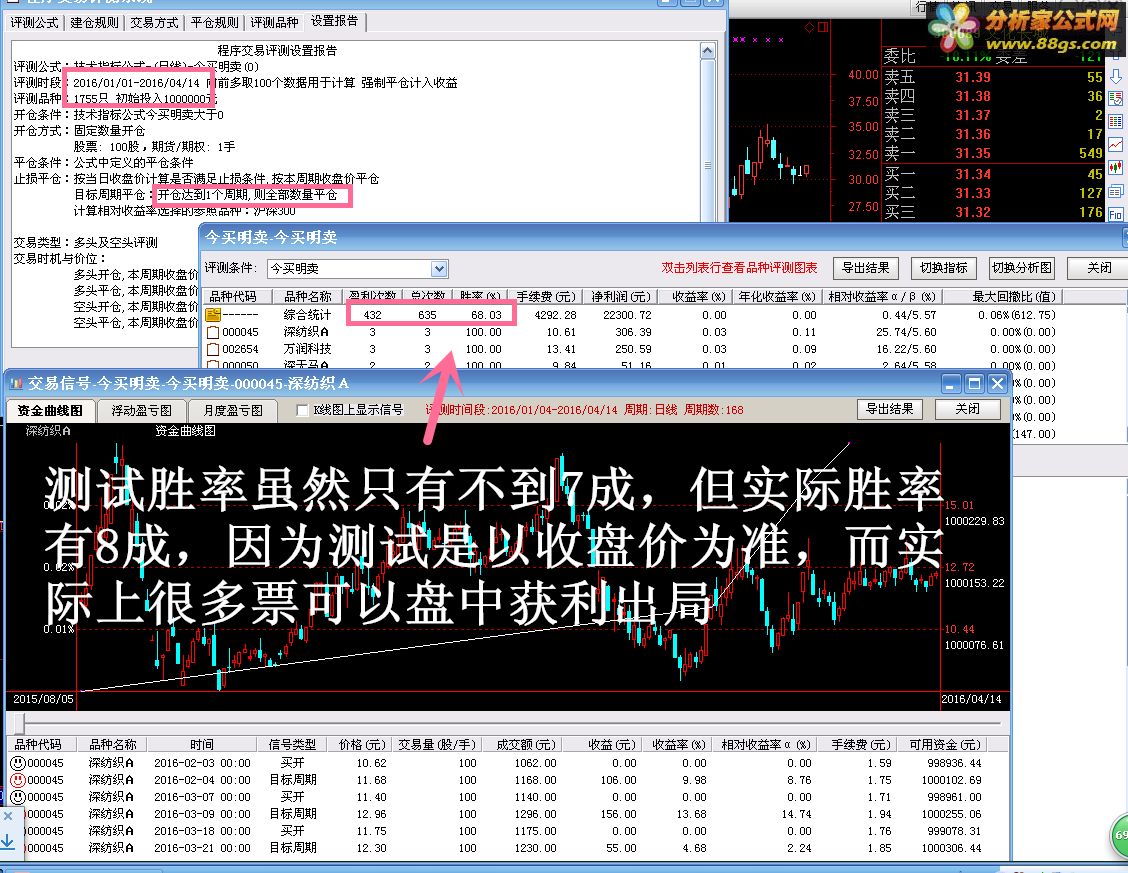Image resolution: width=1128 pixels, height=873 pixels.
Task: Click smiley icon of 2016-02-03 buy row
Action: 18,763
